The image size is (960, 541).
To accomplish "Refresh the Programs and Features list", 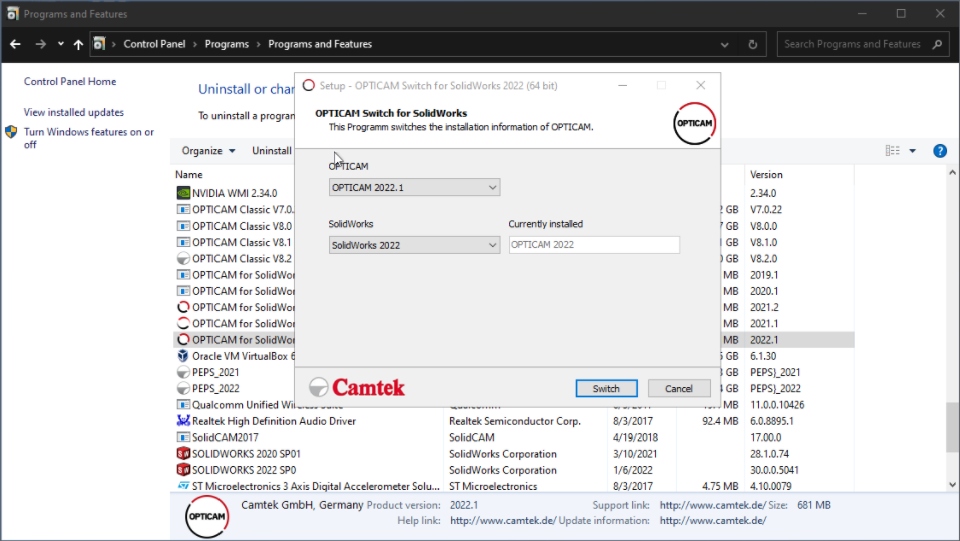I will [x=752, y=45].
